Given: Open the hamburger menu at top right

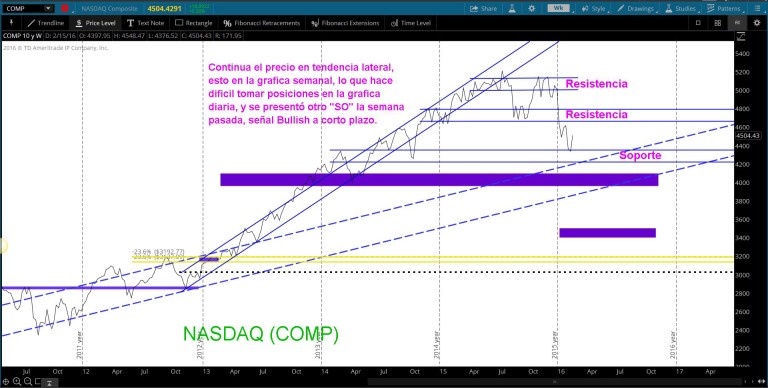Looking at the screenshot, I should click(x=758, y=9).
